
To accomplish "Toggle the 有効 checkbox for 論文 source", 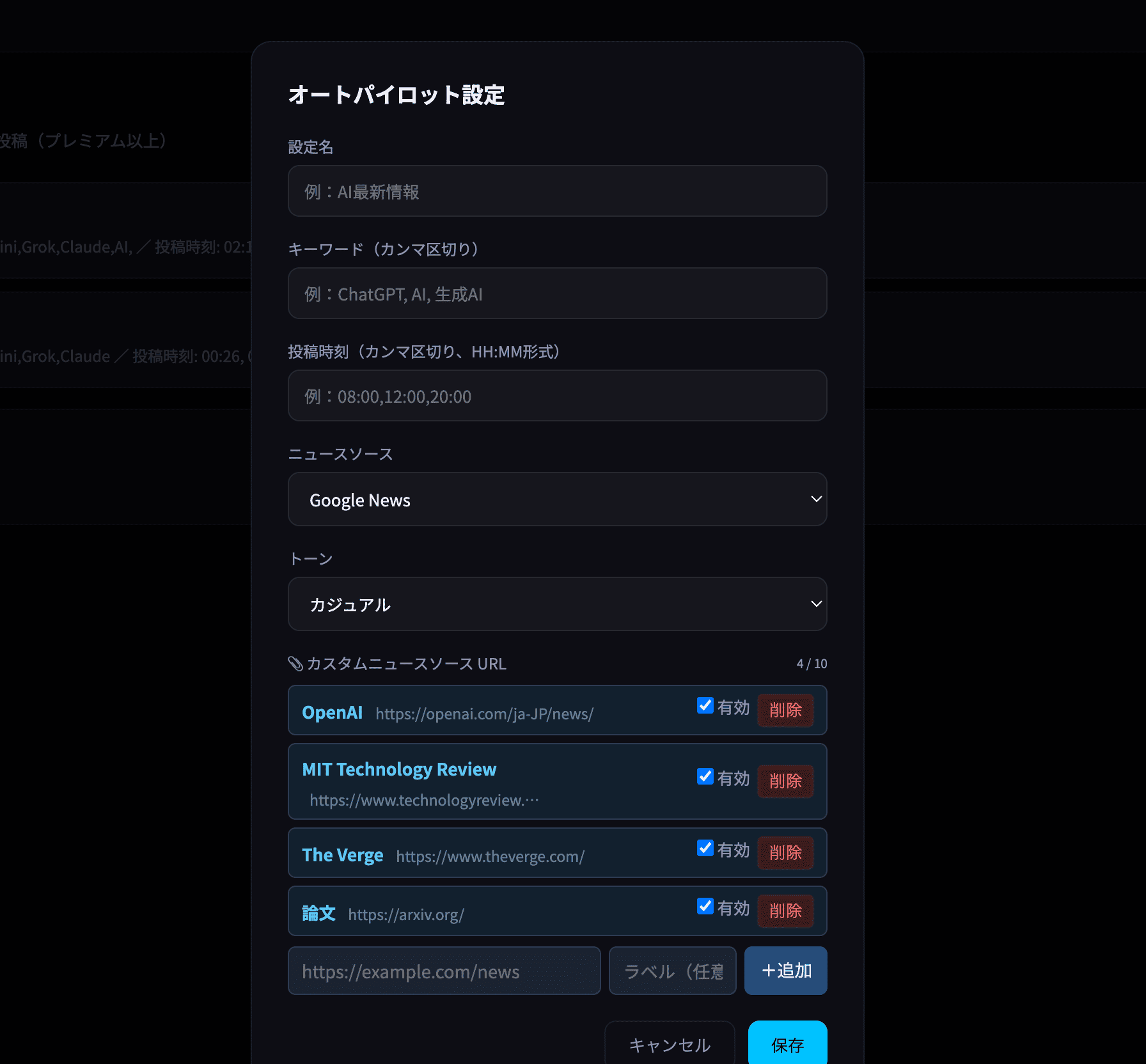I will tap(705, 906).
